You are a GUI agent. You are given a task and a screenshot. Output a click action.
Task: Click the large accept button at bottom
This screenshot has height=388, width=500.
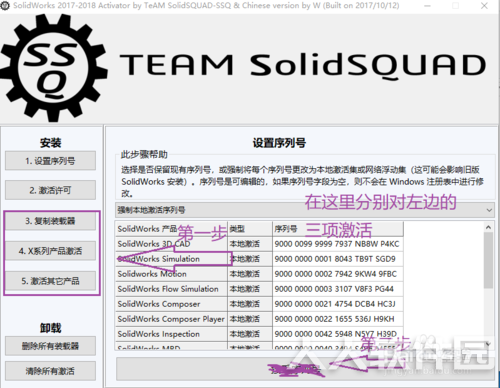[305, 369]
